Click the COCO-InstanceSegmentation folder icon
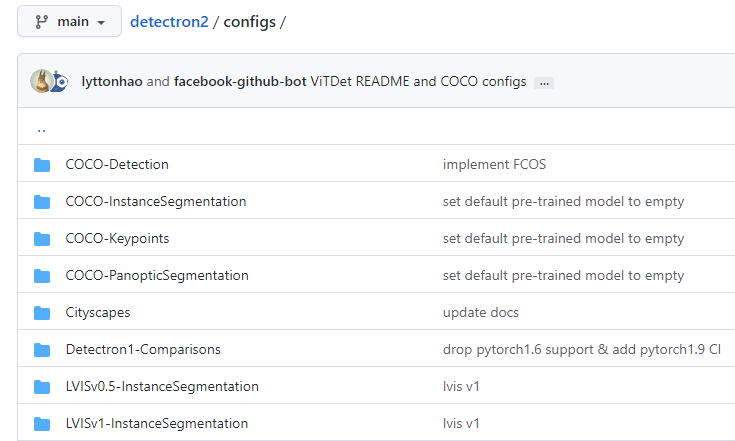This screenshot has width=735, height=441. [x=42, y=202]
